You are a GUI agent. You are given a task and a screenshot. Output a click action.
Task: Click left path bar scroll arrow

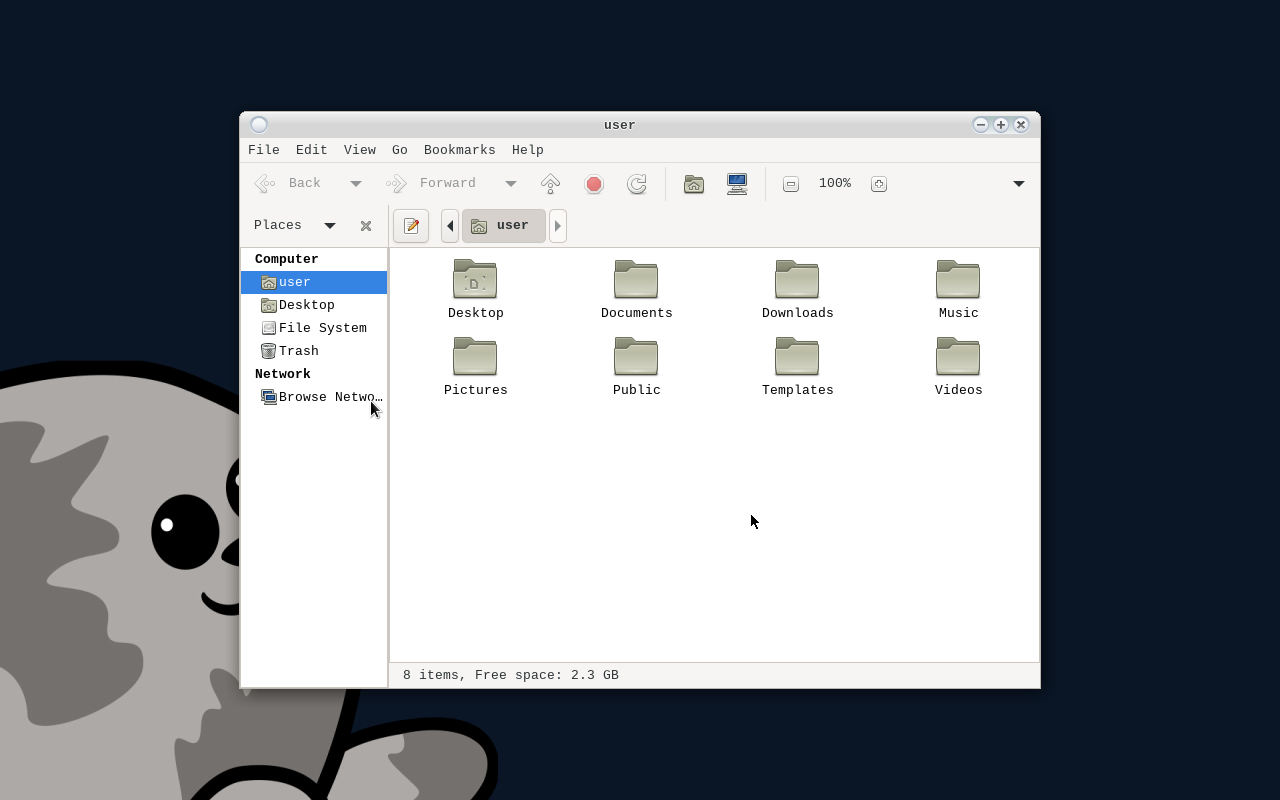[450, 226]
